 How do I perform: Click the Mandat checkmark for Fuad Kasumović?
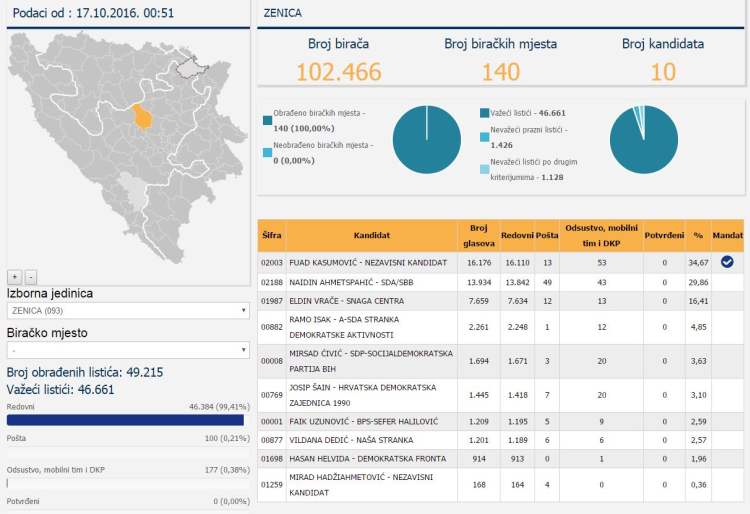point(727,262)
